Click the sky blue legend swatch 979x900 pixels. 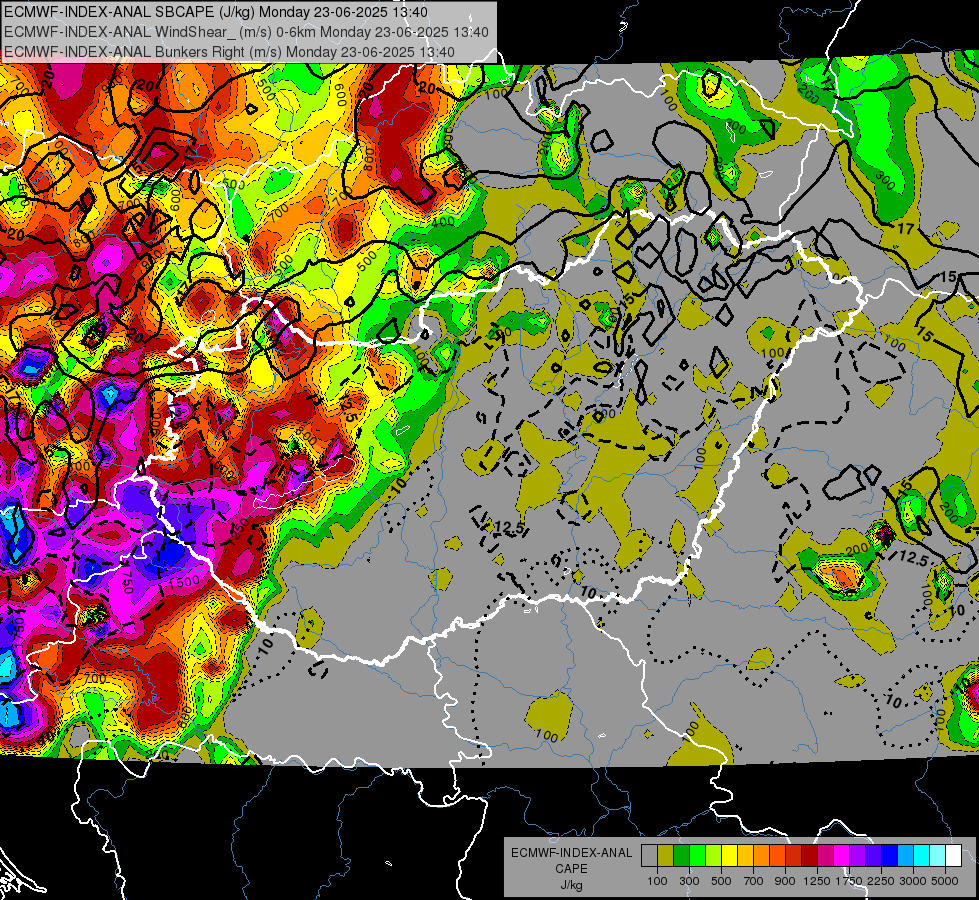906,855
